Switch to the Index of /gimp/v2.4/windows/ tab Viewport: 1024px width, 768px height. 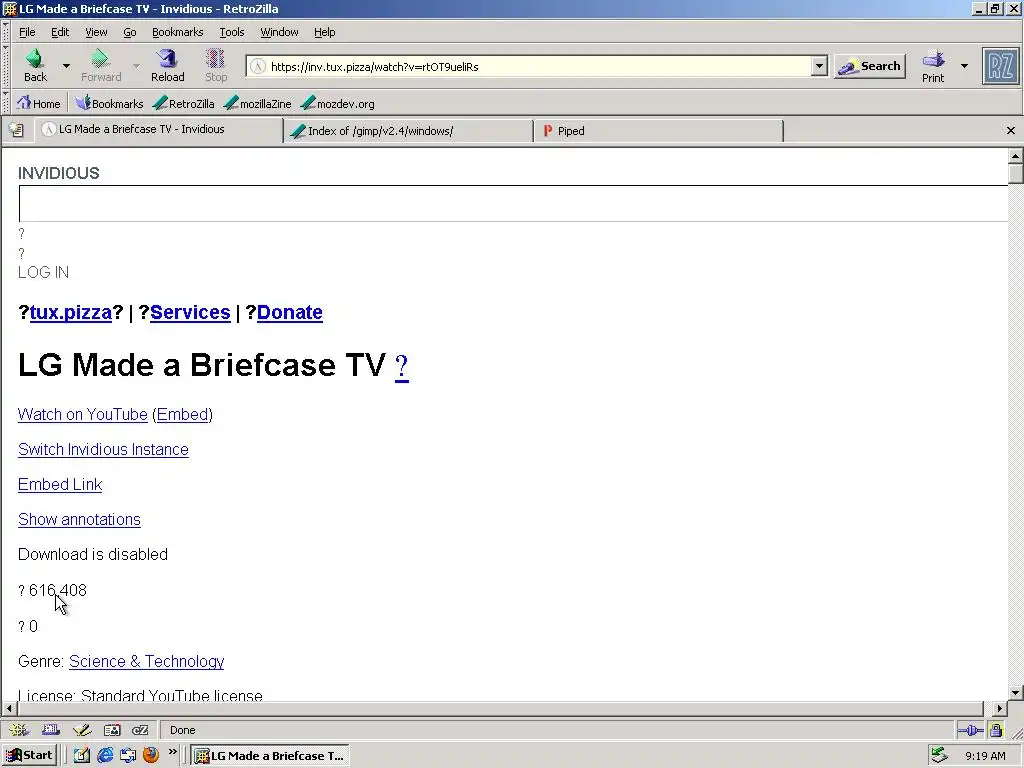click(x=408, y=131)
